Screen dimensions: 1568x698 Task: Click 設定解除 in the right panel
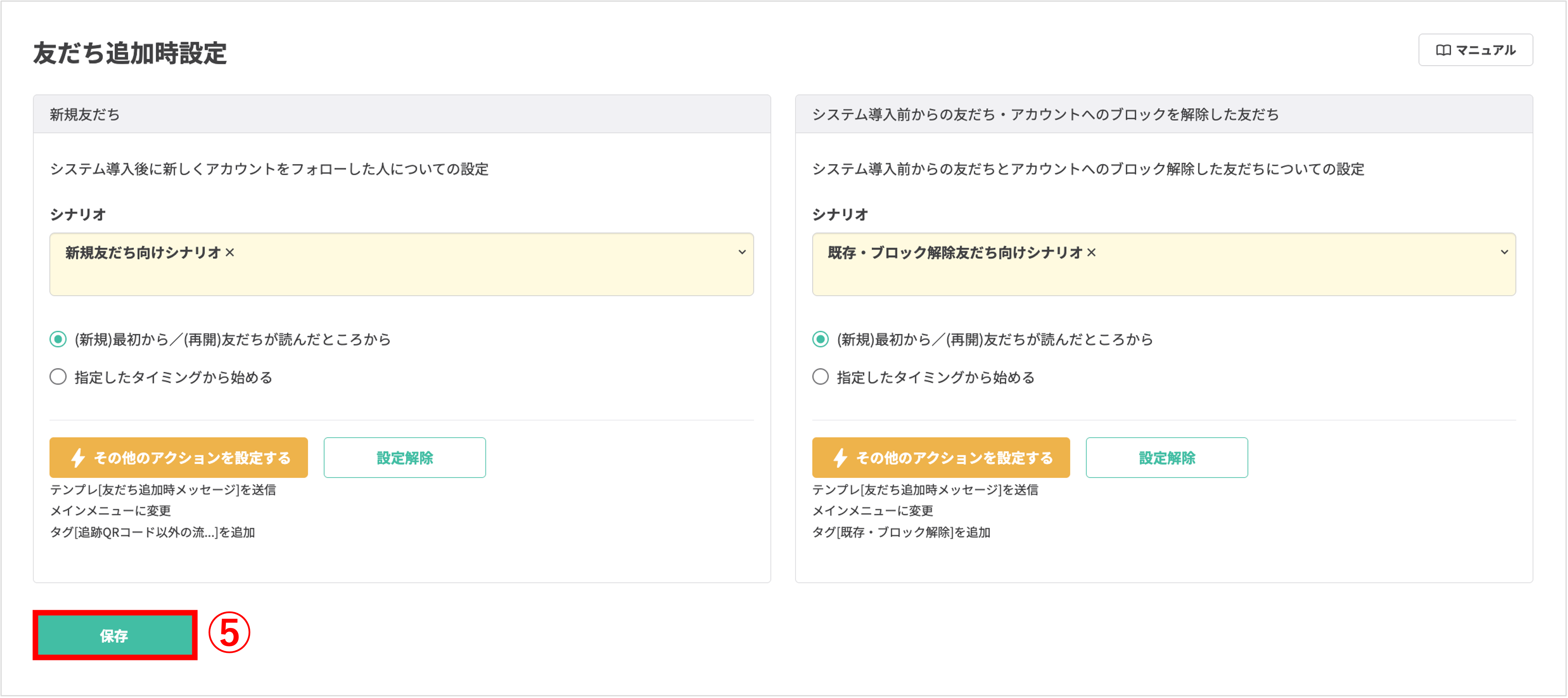[1167, 457]
